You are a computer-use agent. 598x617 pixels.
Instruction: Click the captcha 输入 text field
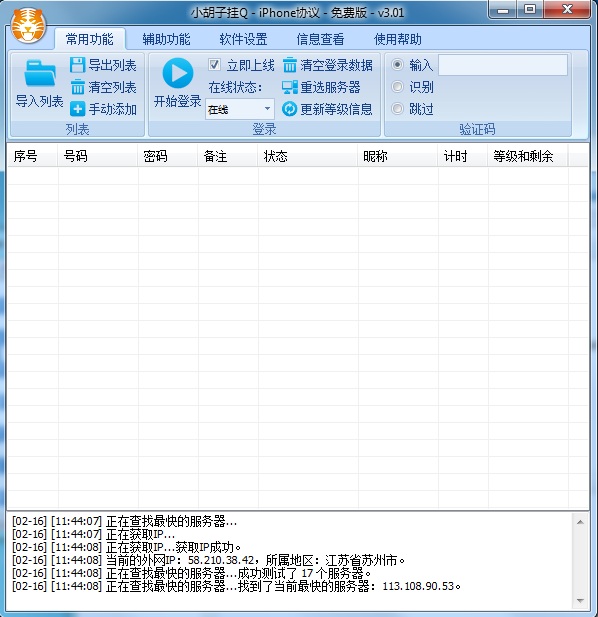503,65
